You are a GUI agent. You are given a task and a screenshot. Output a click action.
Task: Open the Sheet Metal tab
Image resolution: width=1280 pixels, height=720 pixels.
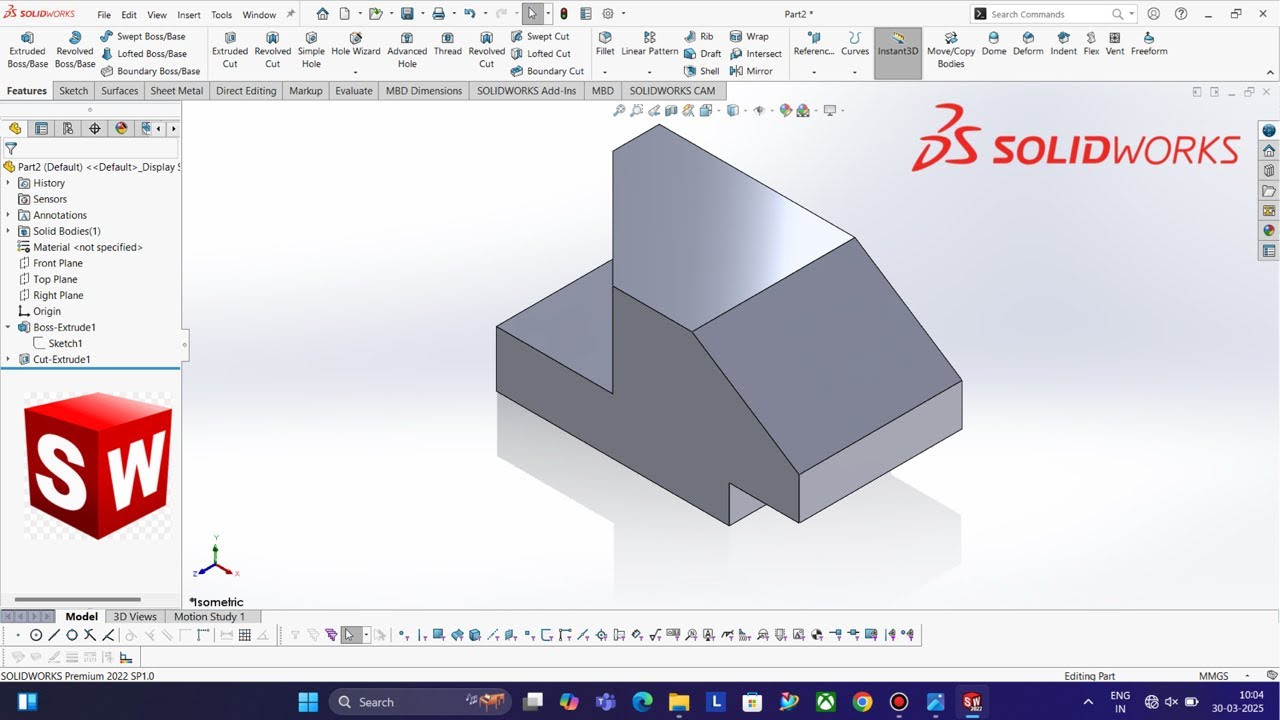coord(177,91)
